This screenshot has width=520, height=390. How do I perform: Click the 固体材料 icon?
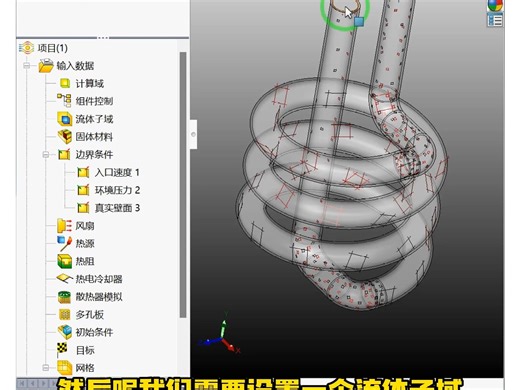65,136
